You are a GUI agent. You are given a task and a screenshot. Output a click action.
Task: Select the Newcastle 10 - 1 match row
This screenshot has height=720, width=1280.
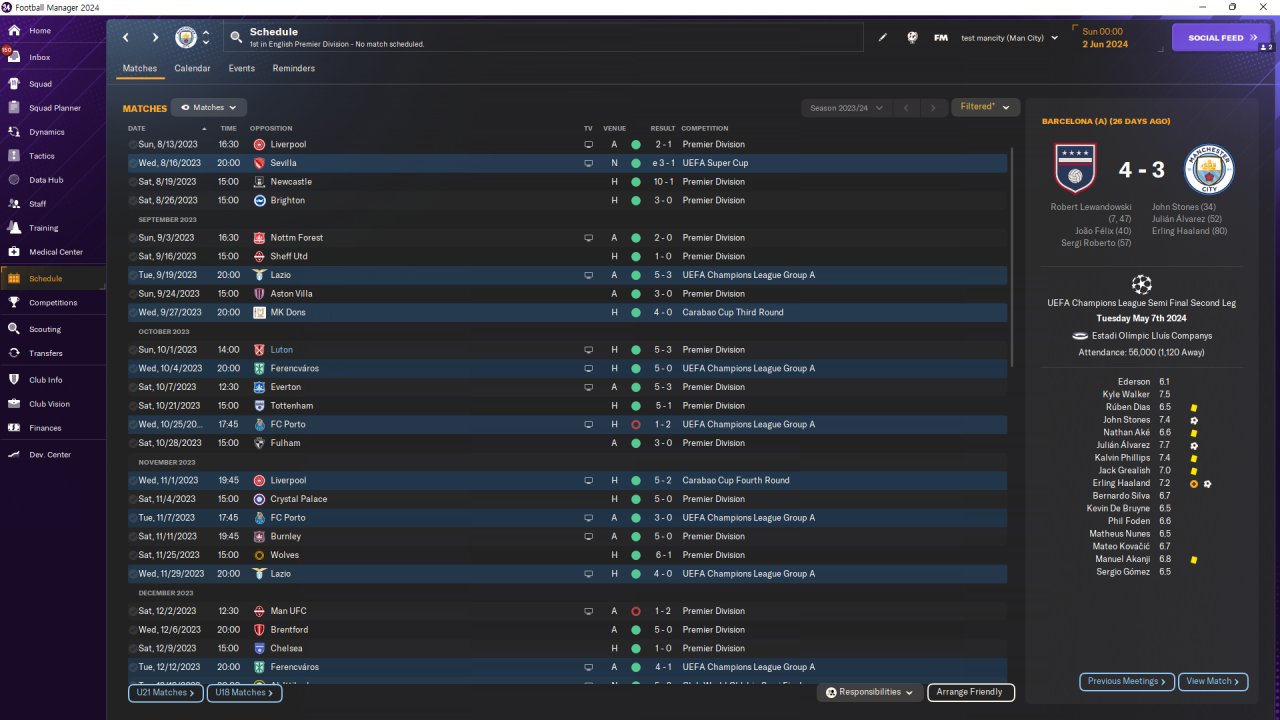[567, 182]
